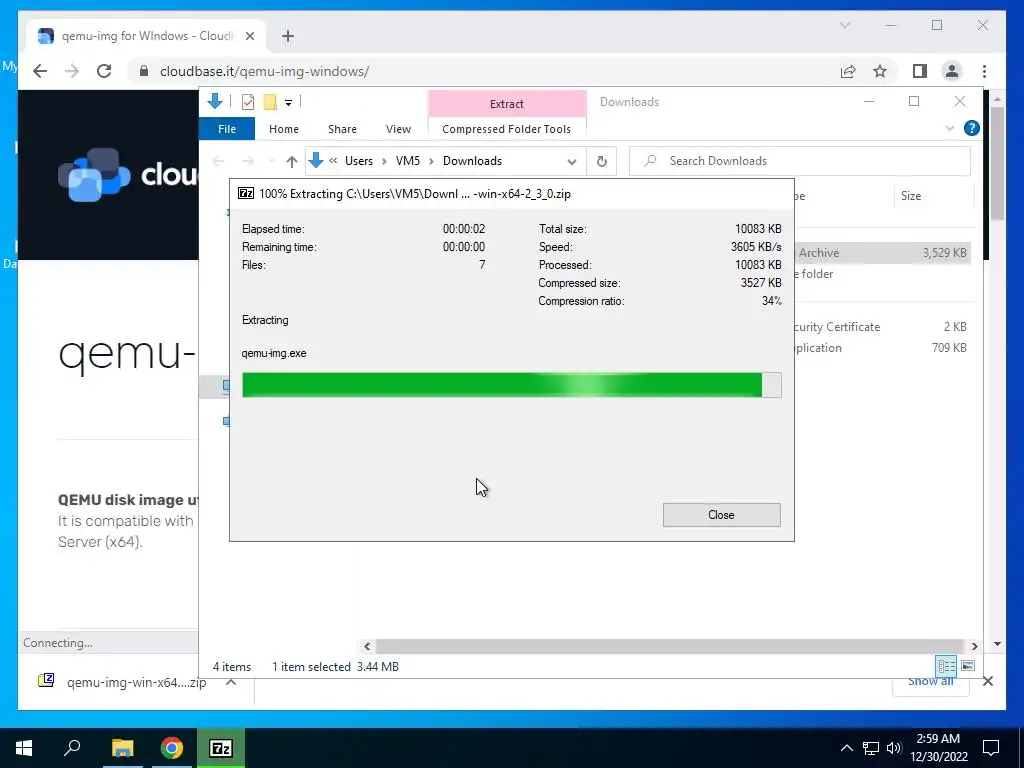Screen dimensions: 1024x768
Task: Refresh the Downloads folder view
Action: (601, 161)
